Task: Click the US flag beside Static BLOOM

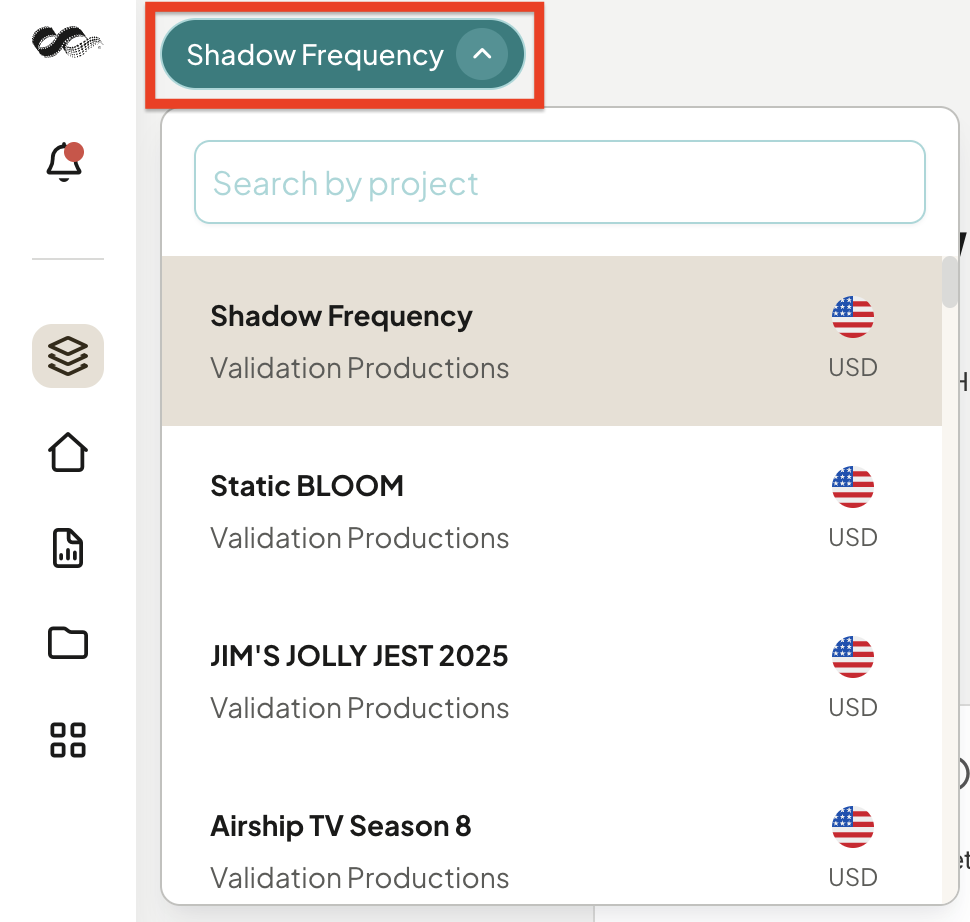Action: 852,487
